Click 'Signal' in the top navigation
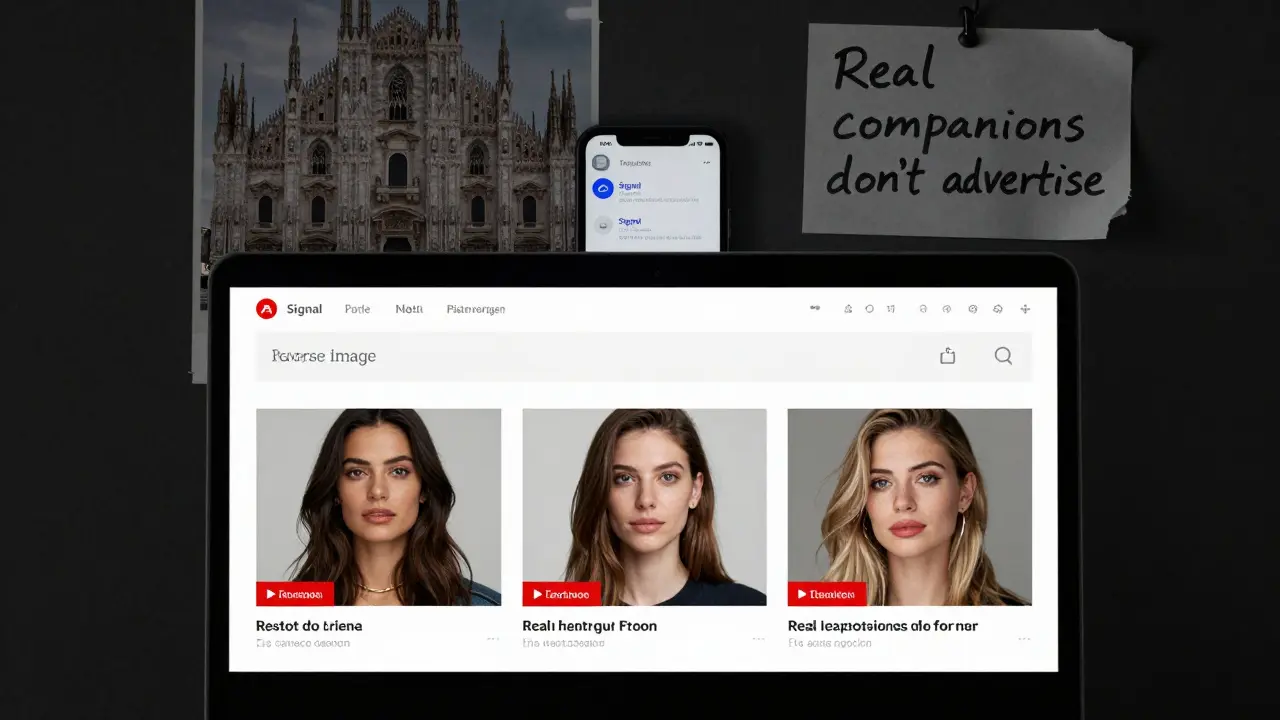This screenshot has height=720, width=1280. [x=304, y=309]
